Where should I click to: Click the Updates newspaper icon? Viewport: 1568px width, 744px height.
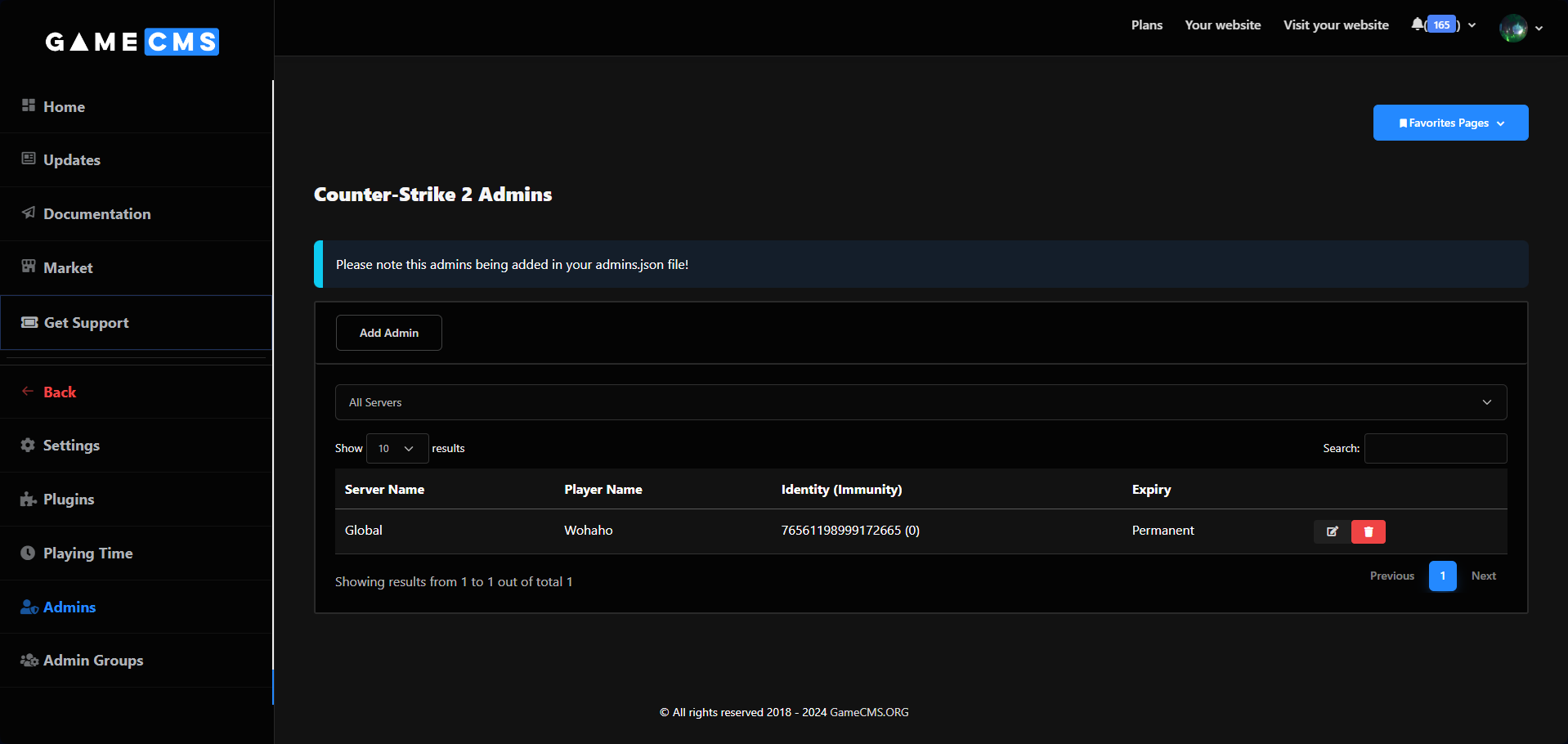tap(29, 159)
